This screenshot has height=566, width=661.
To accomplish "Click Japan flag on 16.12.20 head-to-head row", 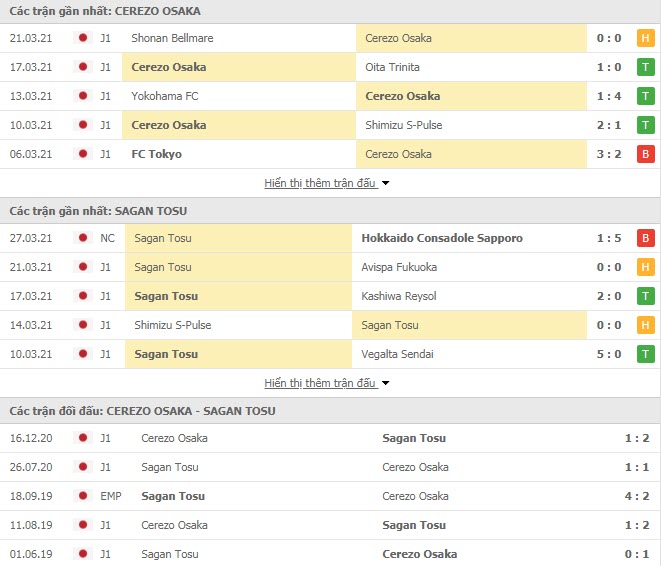I will click(83, 438).
